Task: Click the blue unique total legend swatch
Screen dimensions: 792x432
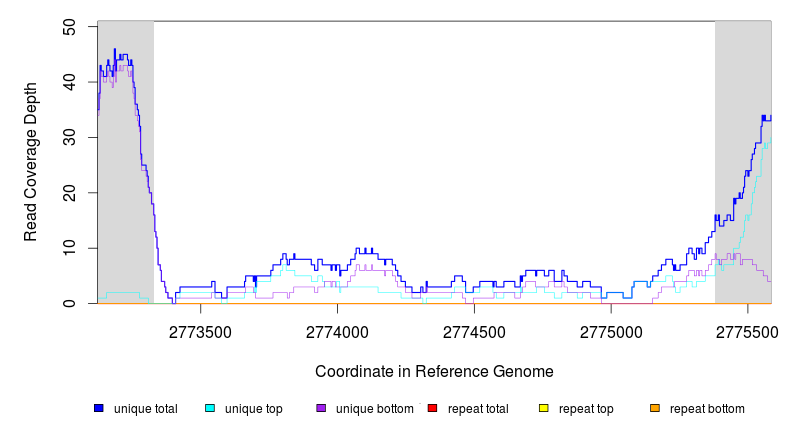Action: (99, 409)
